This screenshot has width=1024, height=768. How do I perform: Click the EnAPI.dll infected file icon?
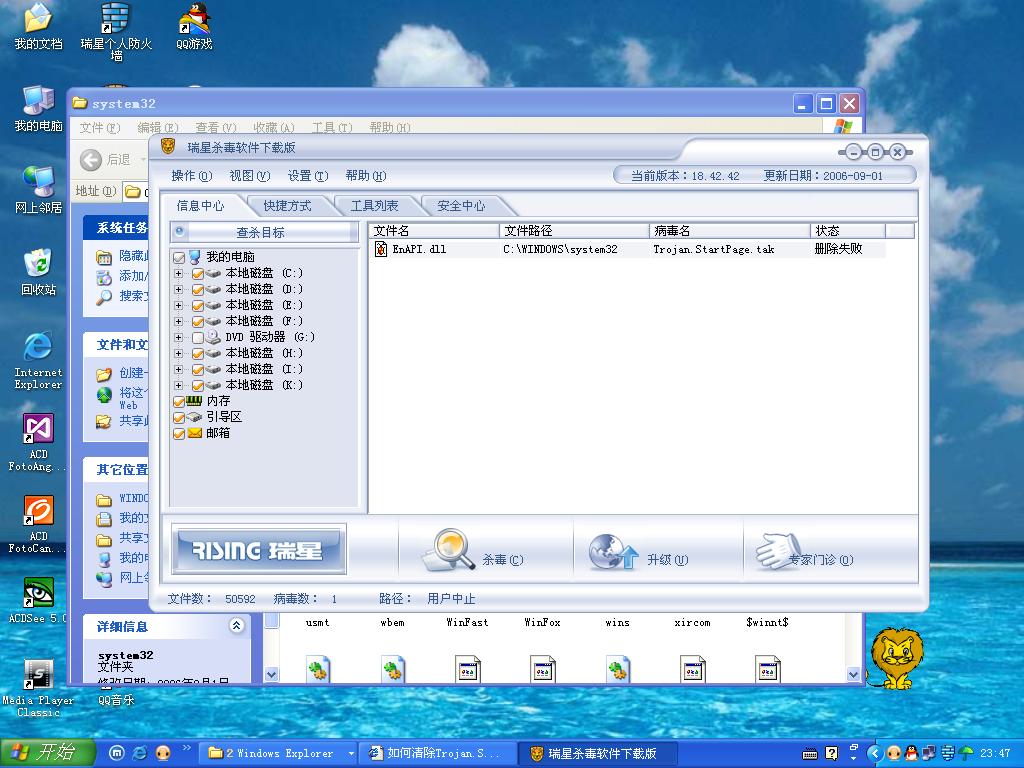coord(381,249)
